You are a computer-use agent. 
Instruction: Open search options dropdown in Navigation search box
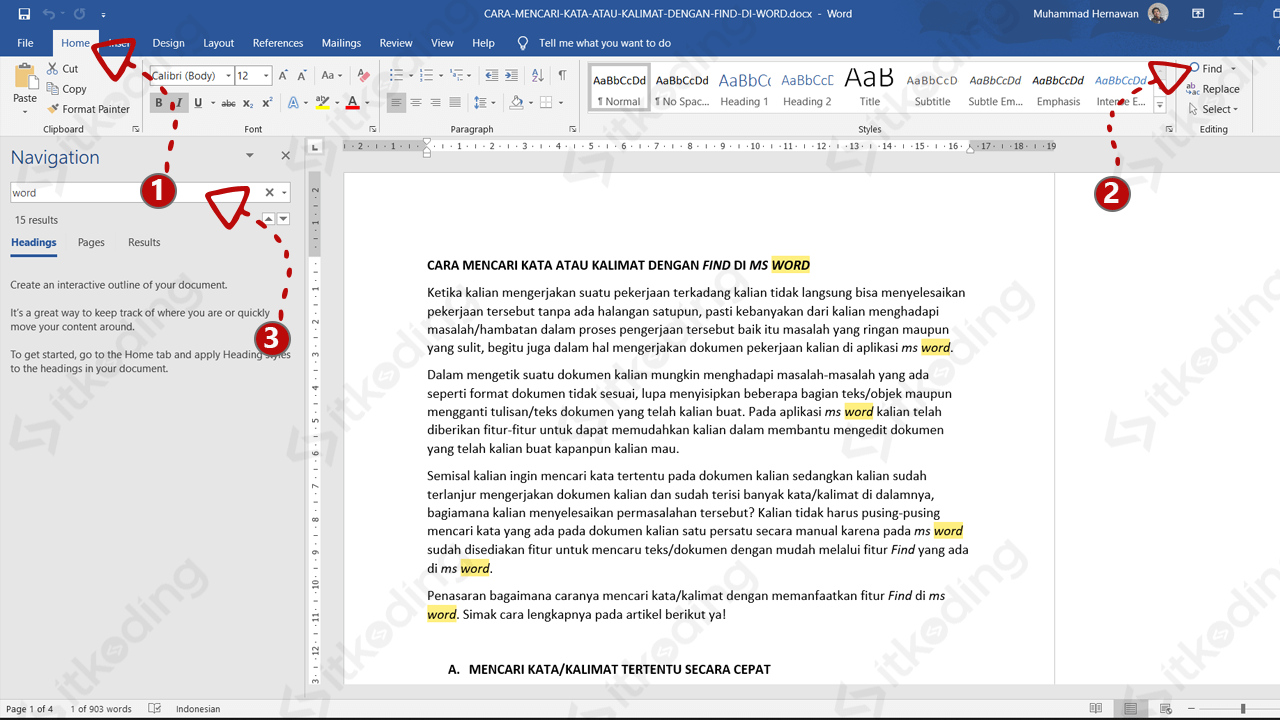tap(284, 193)
